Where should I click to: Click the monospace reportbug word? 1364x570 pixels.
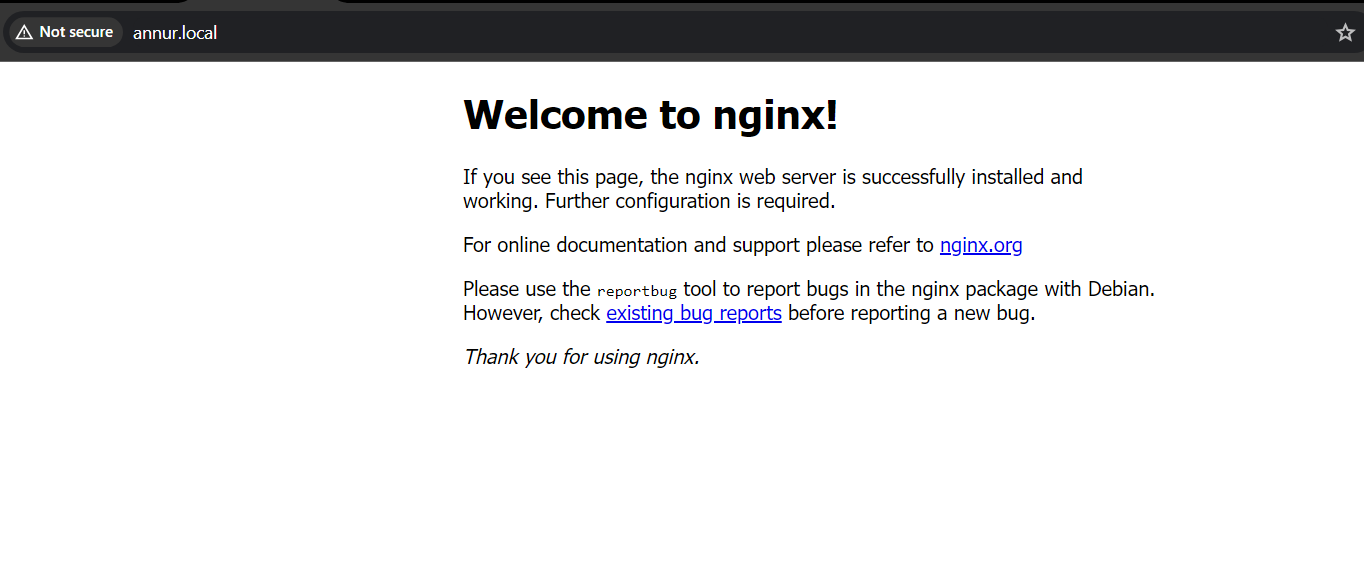[636, 291]
